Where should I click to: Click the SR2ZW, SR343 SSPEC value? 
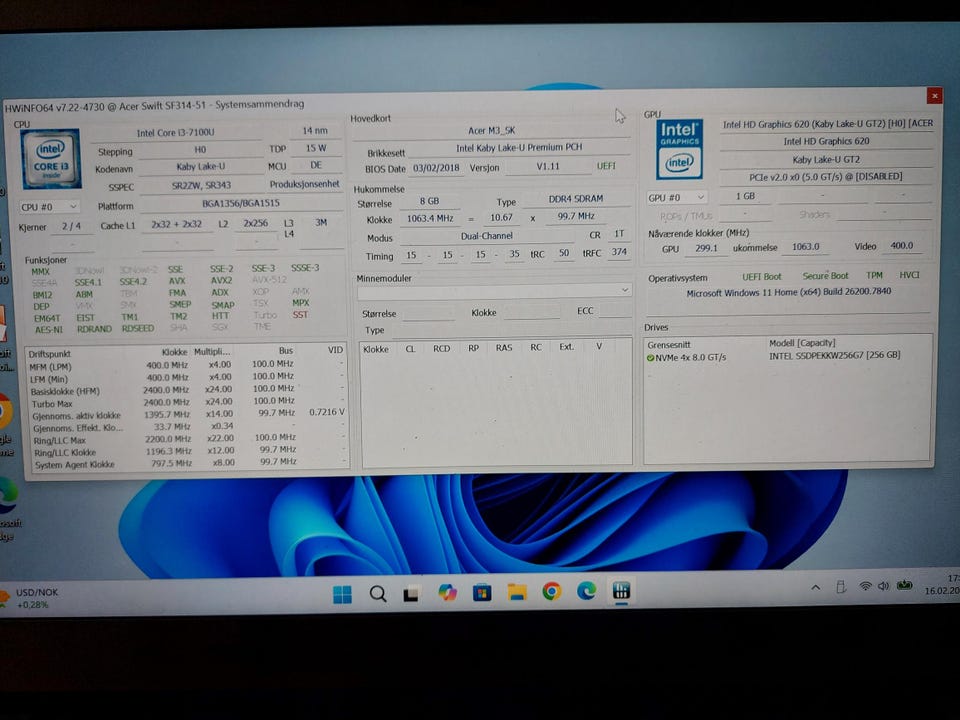201,185
